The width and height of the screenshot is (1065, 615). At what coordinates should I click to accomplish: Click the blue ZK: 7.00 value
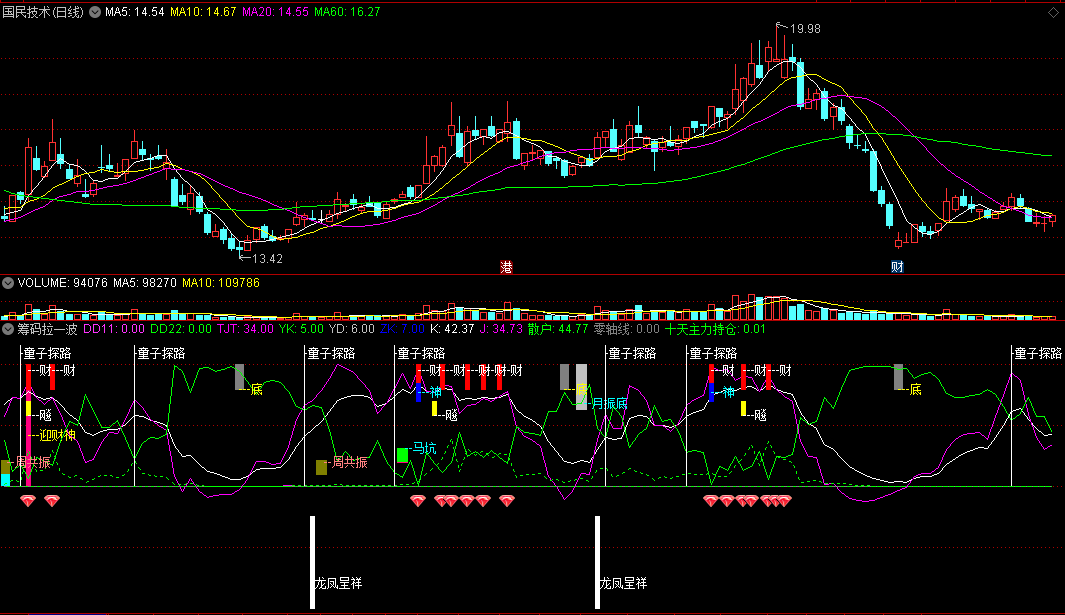pyautogui.click(x=402, y=330)
